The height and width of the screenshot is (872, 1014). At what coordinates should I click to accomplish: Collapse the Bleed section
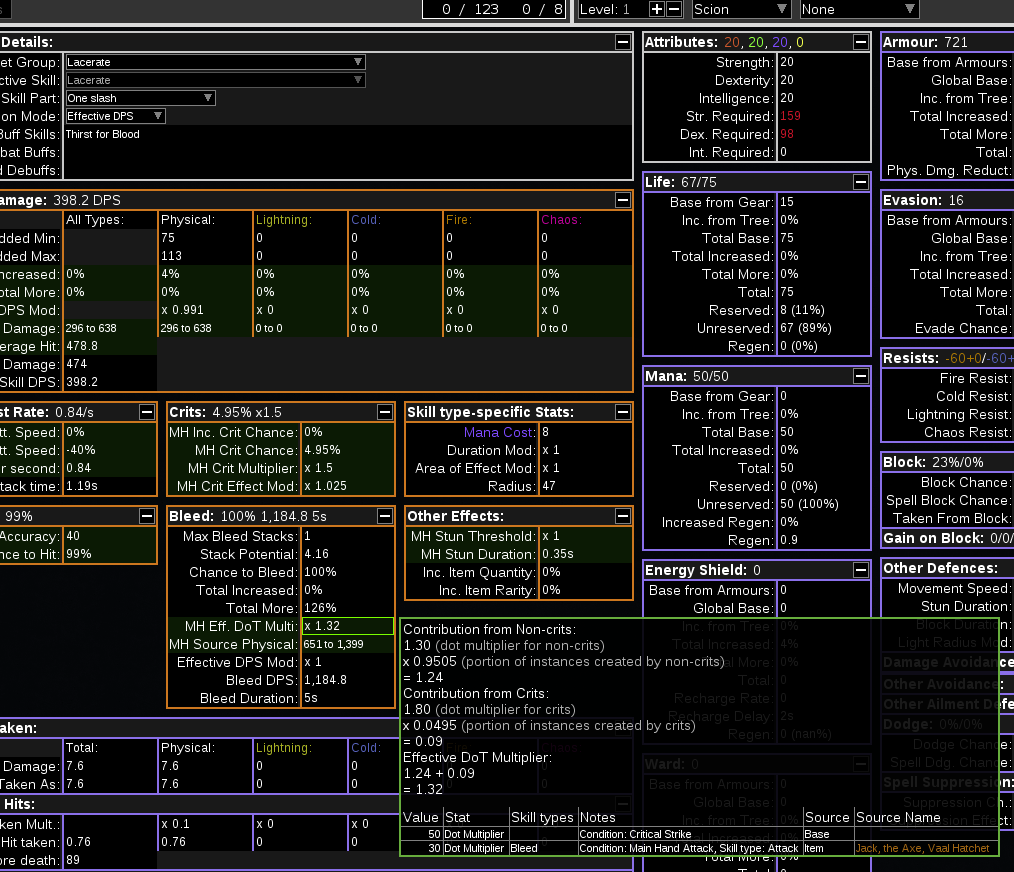pos(385,516)
